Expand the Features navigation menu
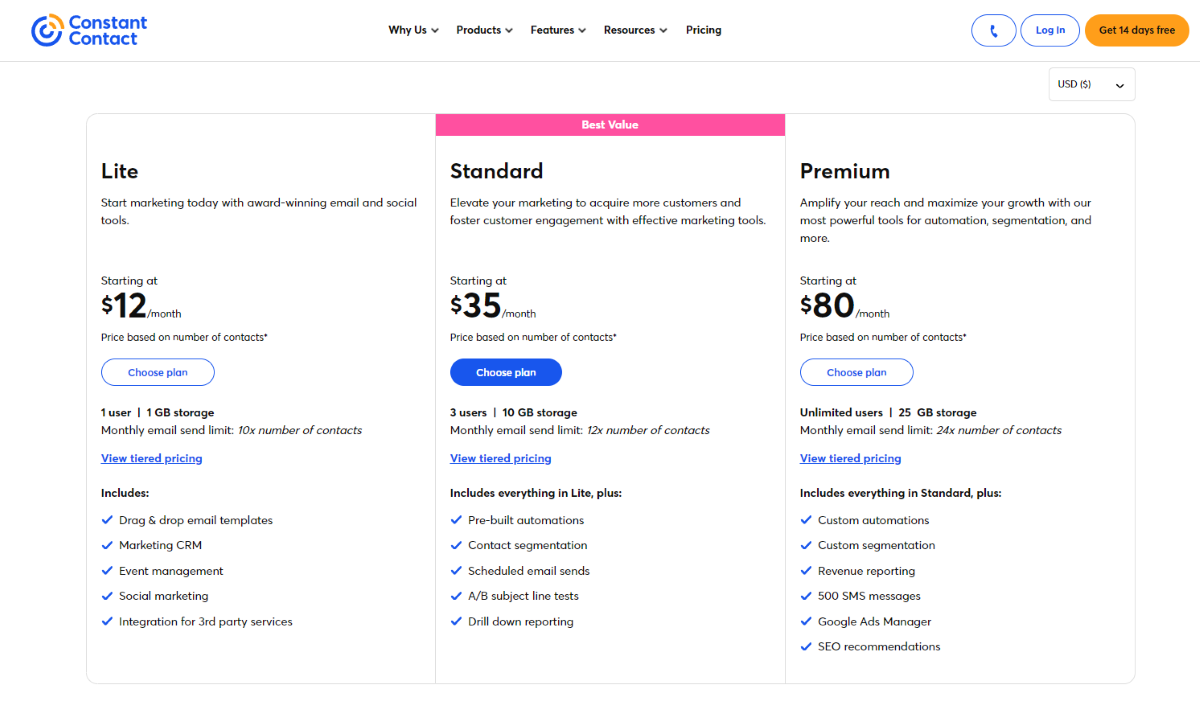This screenshot has height=702, width=1200. click(x=558, y=30)
